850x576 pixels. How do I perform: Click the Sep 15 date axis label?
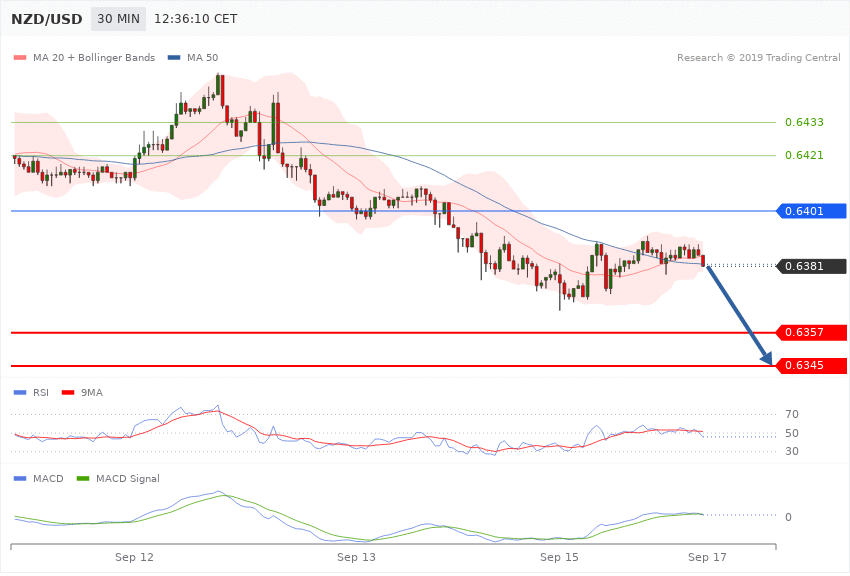click(x=559, y=557)
